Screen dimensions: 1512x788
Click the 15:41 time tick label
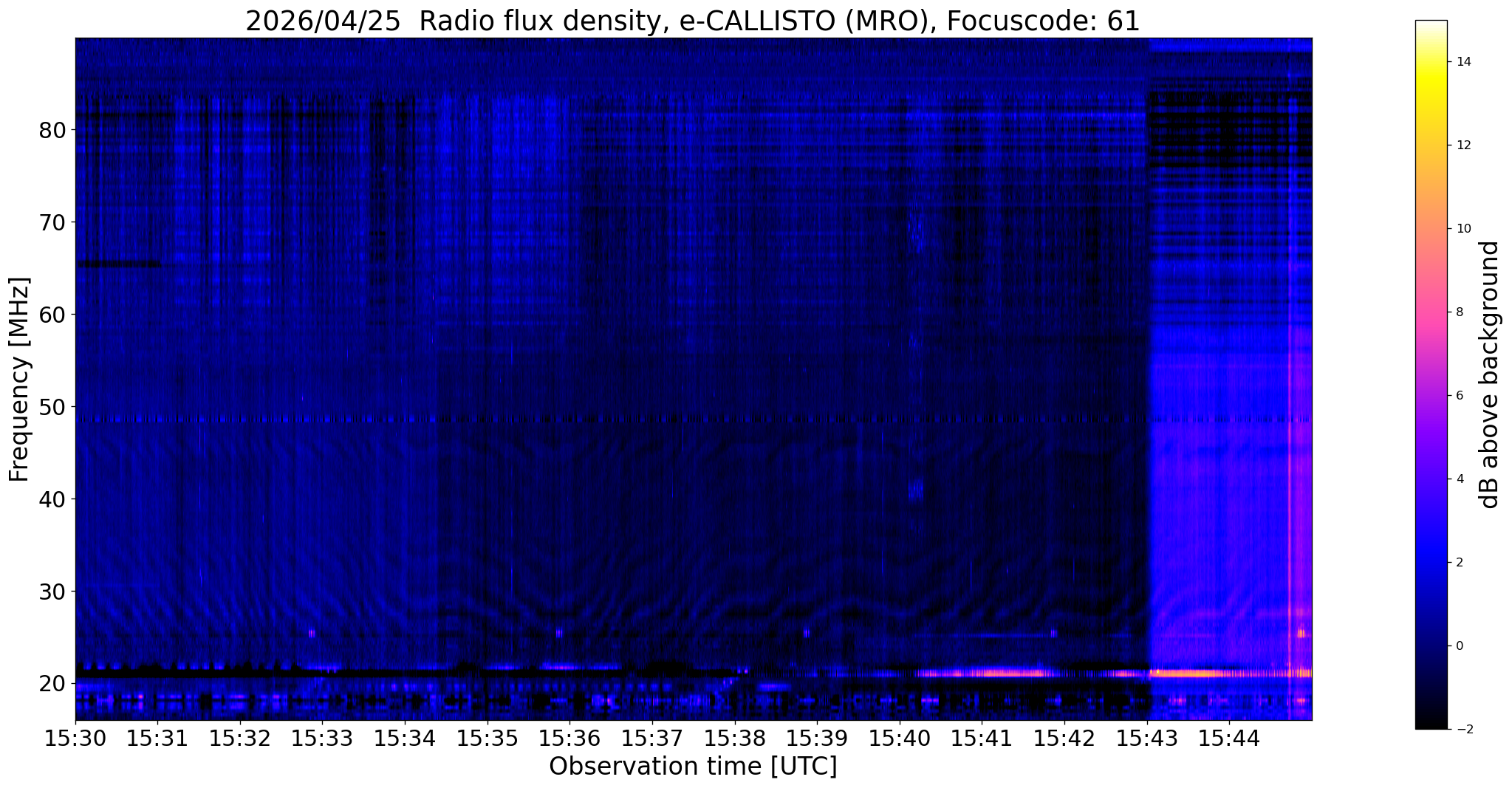coord(982,739)
